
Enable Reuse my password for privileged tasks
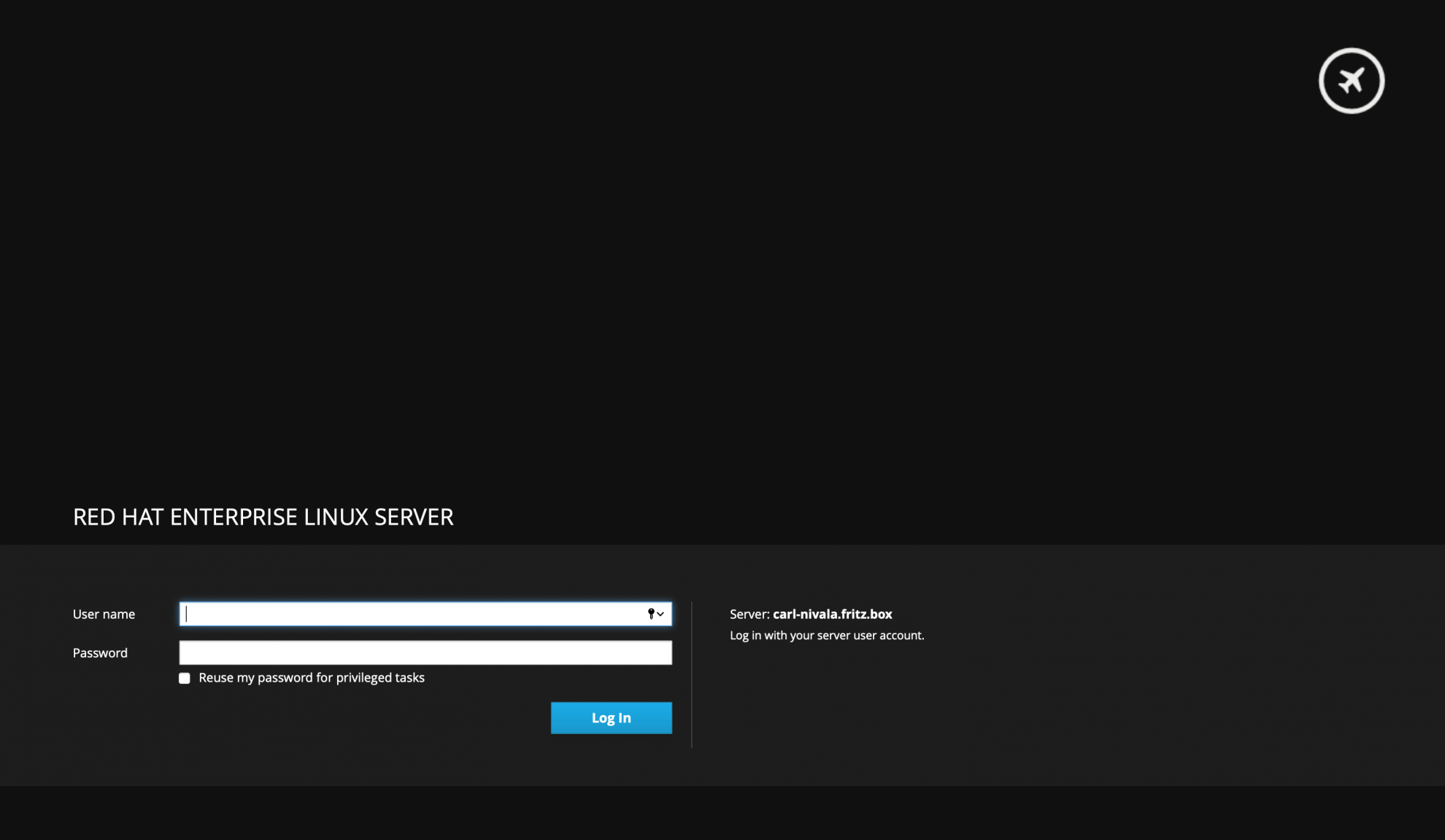[184, 678]
